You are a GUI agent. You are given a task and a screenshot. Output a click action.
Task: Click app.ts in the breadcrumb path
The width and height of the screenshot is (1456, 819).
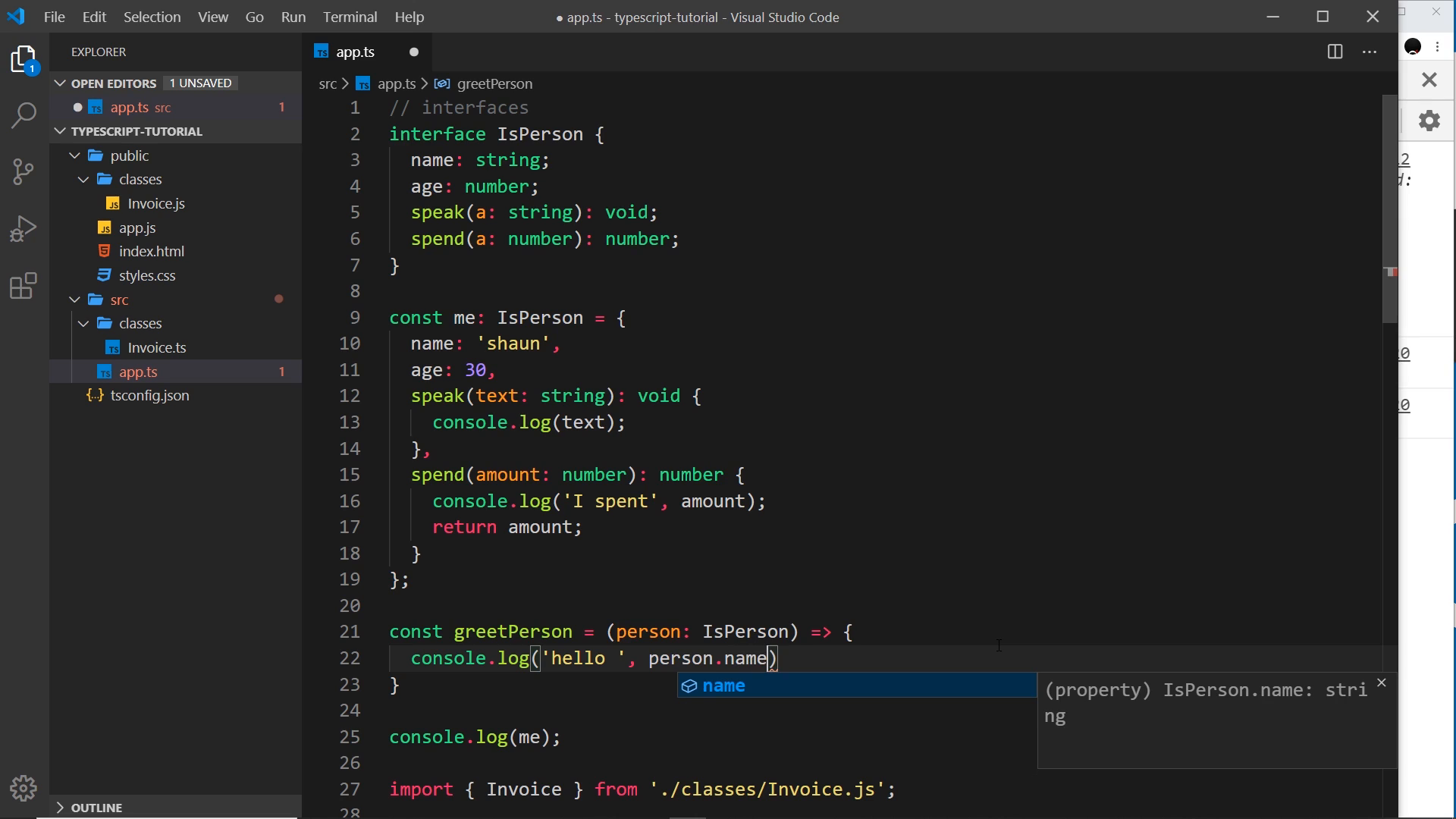(396, 83)
